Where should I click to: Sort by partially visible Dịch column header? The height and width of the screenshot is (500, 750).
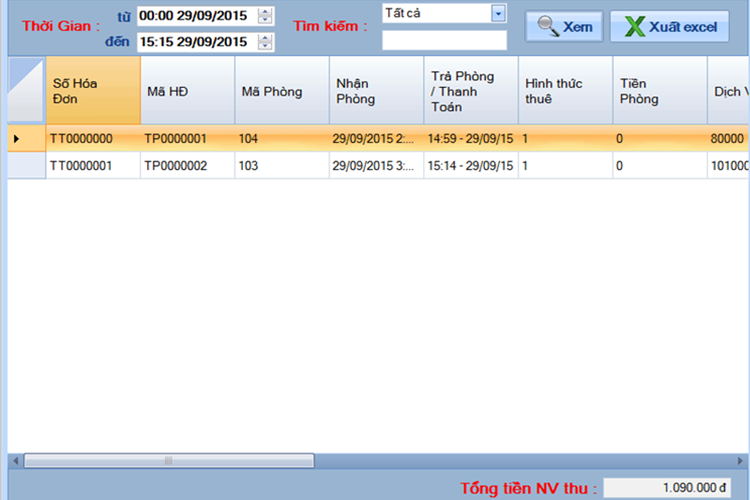click(x=728, y=90)
